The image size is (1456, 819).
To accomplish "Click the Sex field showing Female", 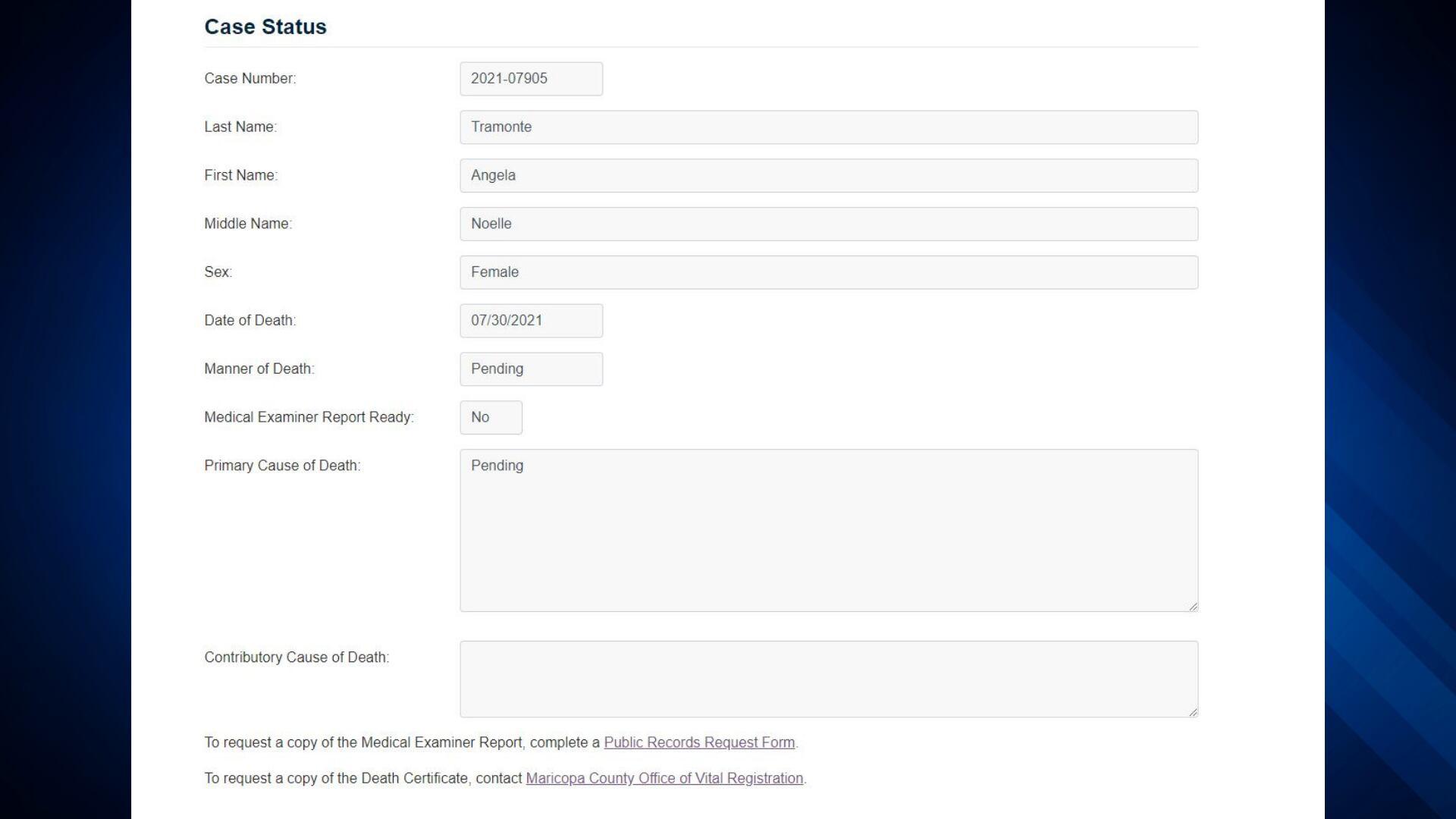I will pyautogui.click(x=828, y=272).
